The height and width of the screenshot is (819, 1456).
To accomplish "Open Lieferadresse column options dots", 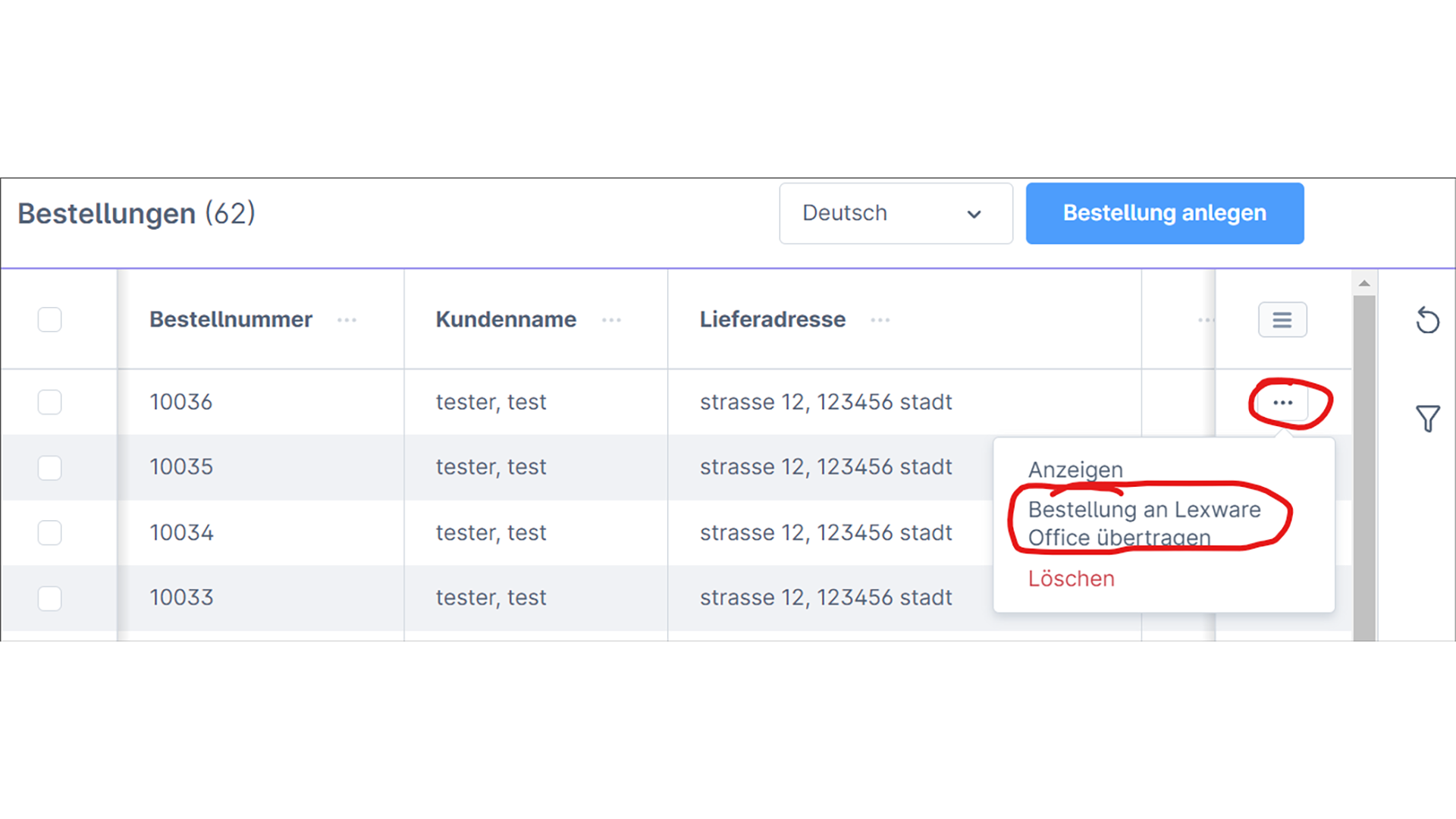I will 880,320.
